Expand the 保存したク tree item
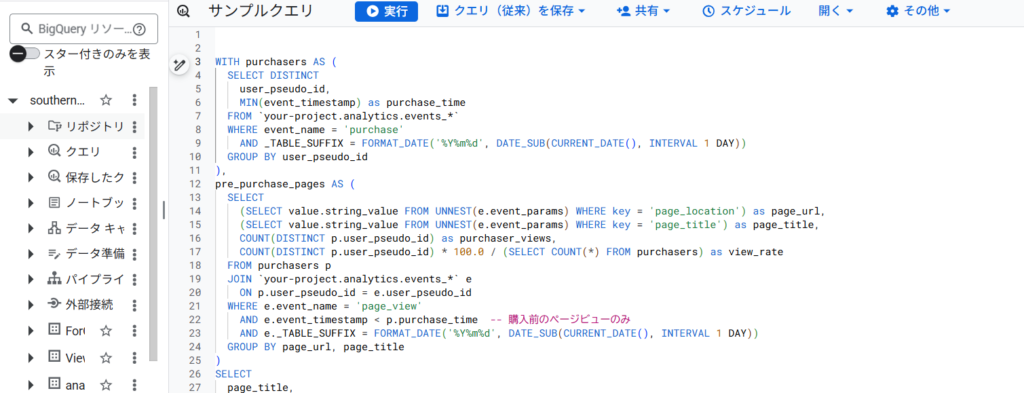This screenshot has height=393, width=1024. (x=30, y=178)
